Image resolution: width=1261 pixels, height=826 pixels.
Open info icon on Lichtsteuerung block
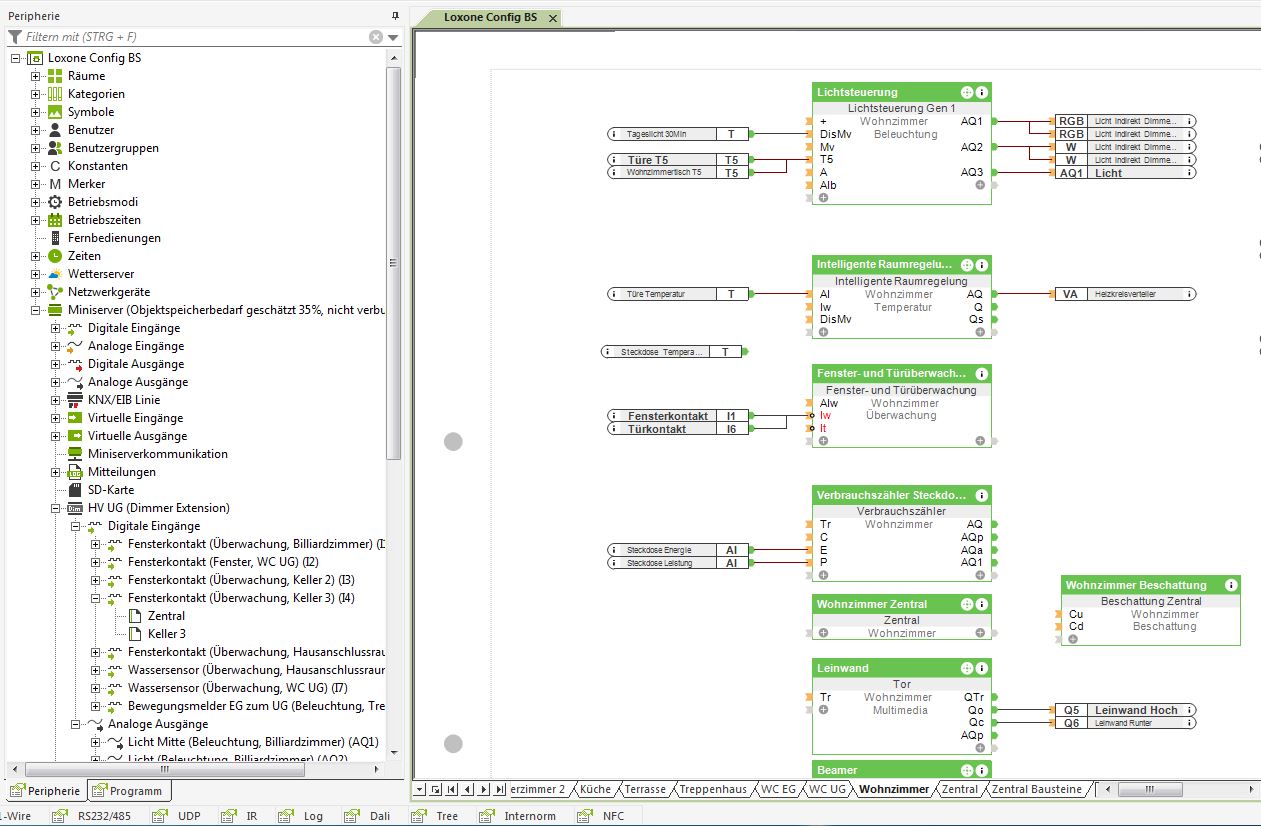click(982, 92)
